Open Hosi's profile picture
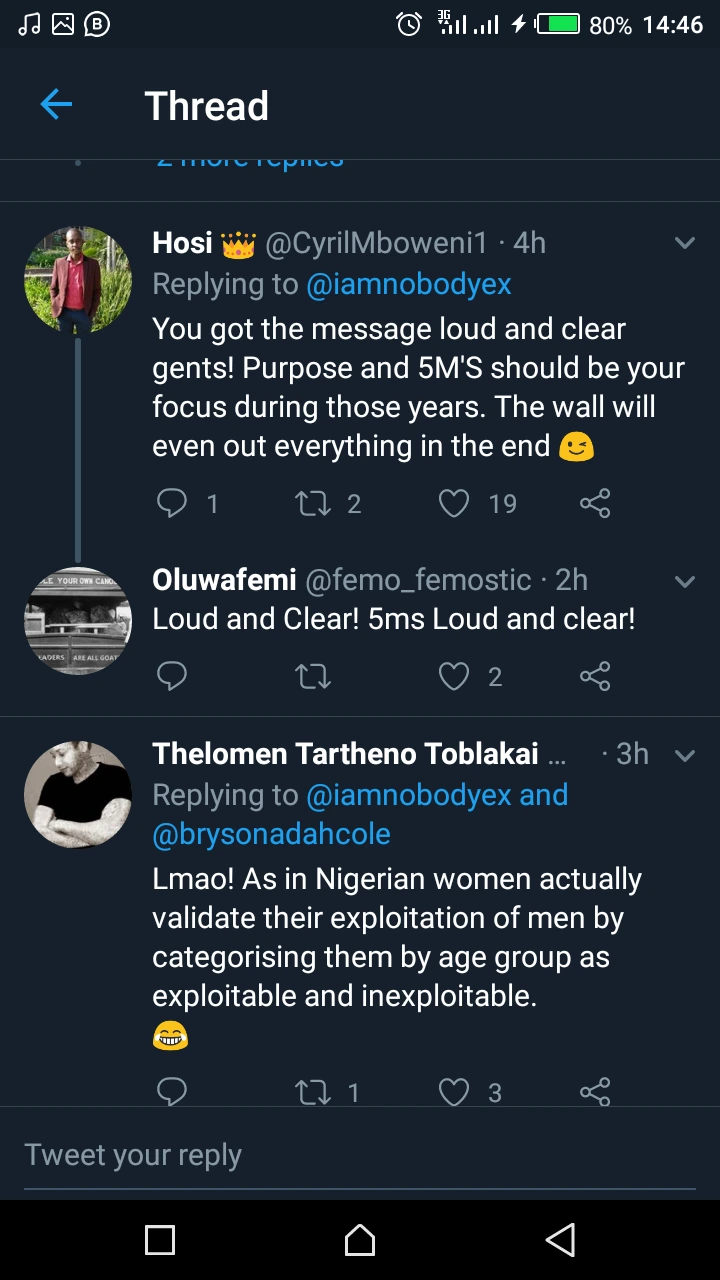 (78, 279)
